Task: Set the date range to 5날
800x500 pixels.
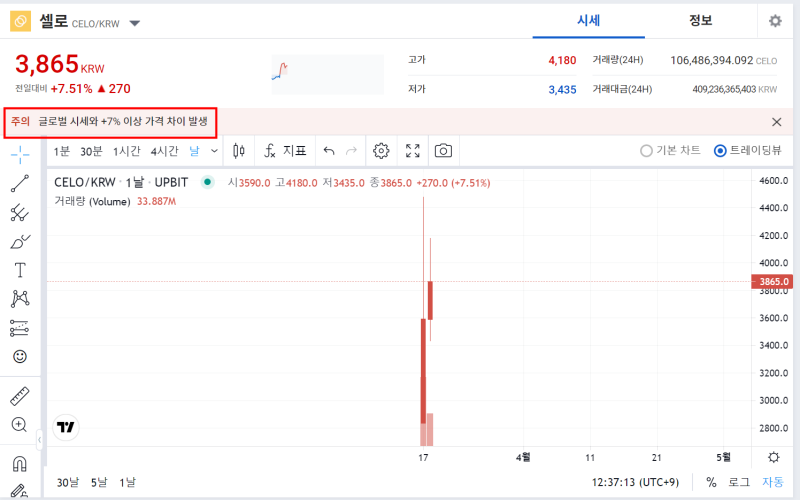Action: click(99, 482)
